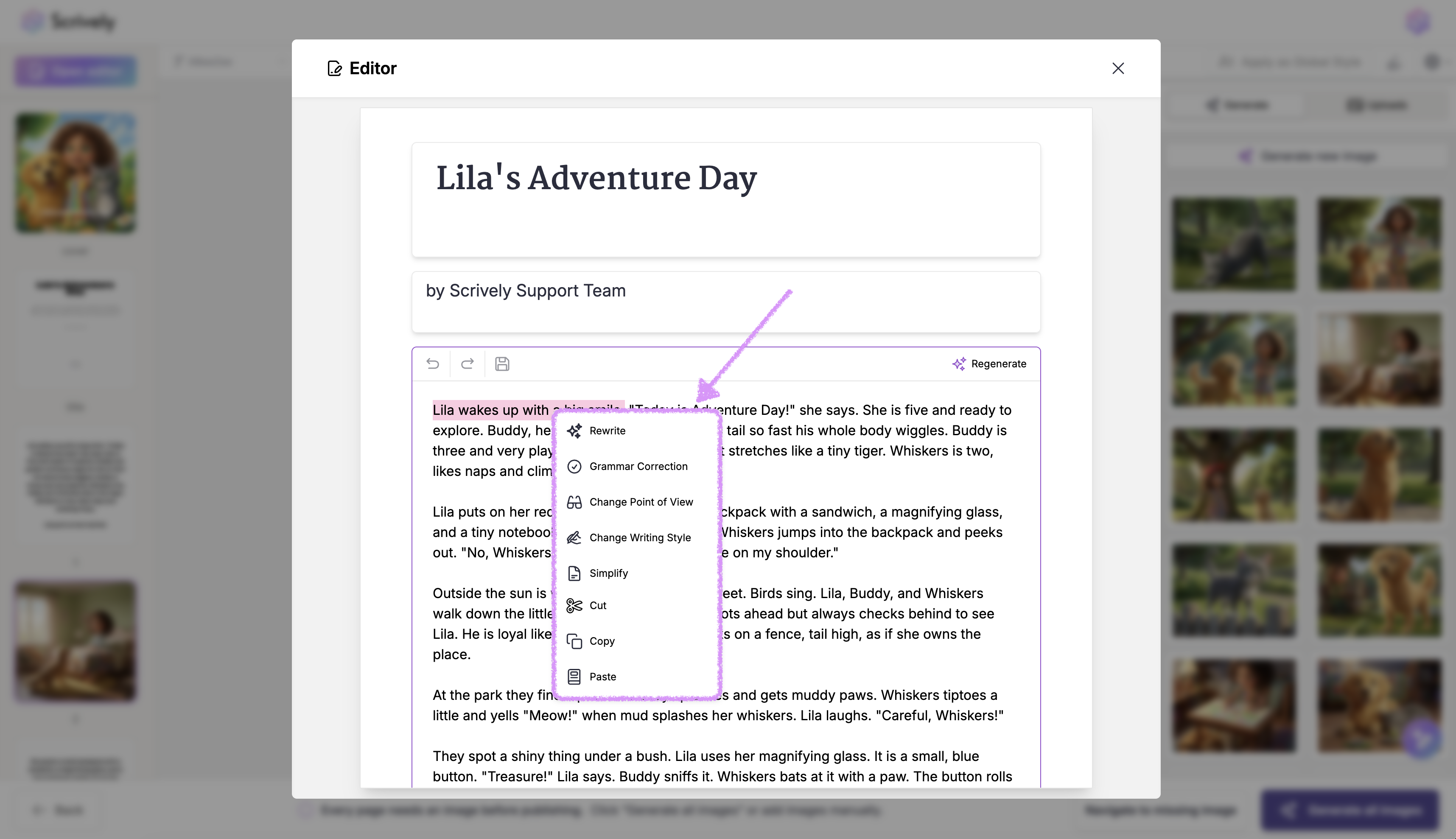Viewport: 1456px width, 839px height.
Task: Click the Lila's Adventure Day title field
Action: click(x=725, y=199)
